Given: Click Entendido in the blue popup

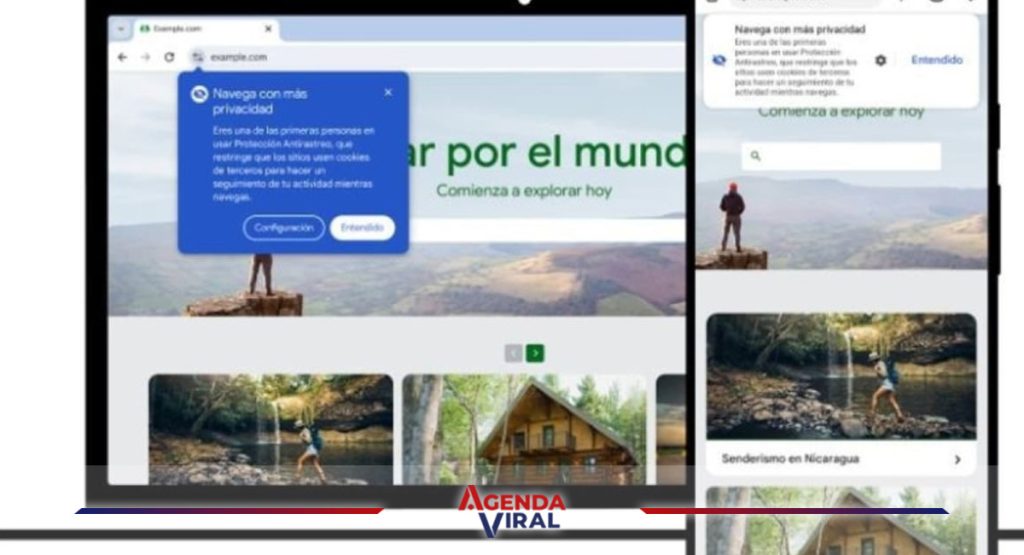Looking at the screenshot, I should tap(362, 228).
